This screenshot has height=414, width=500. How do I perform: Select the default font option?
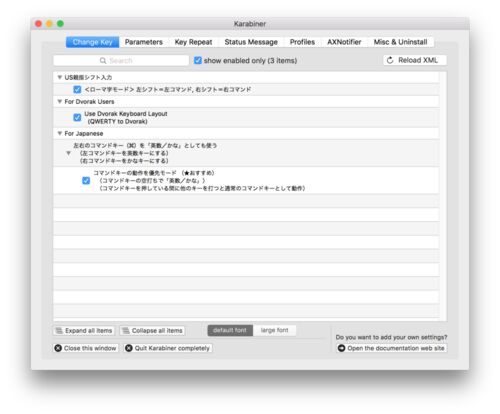coord(230,330)
